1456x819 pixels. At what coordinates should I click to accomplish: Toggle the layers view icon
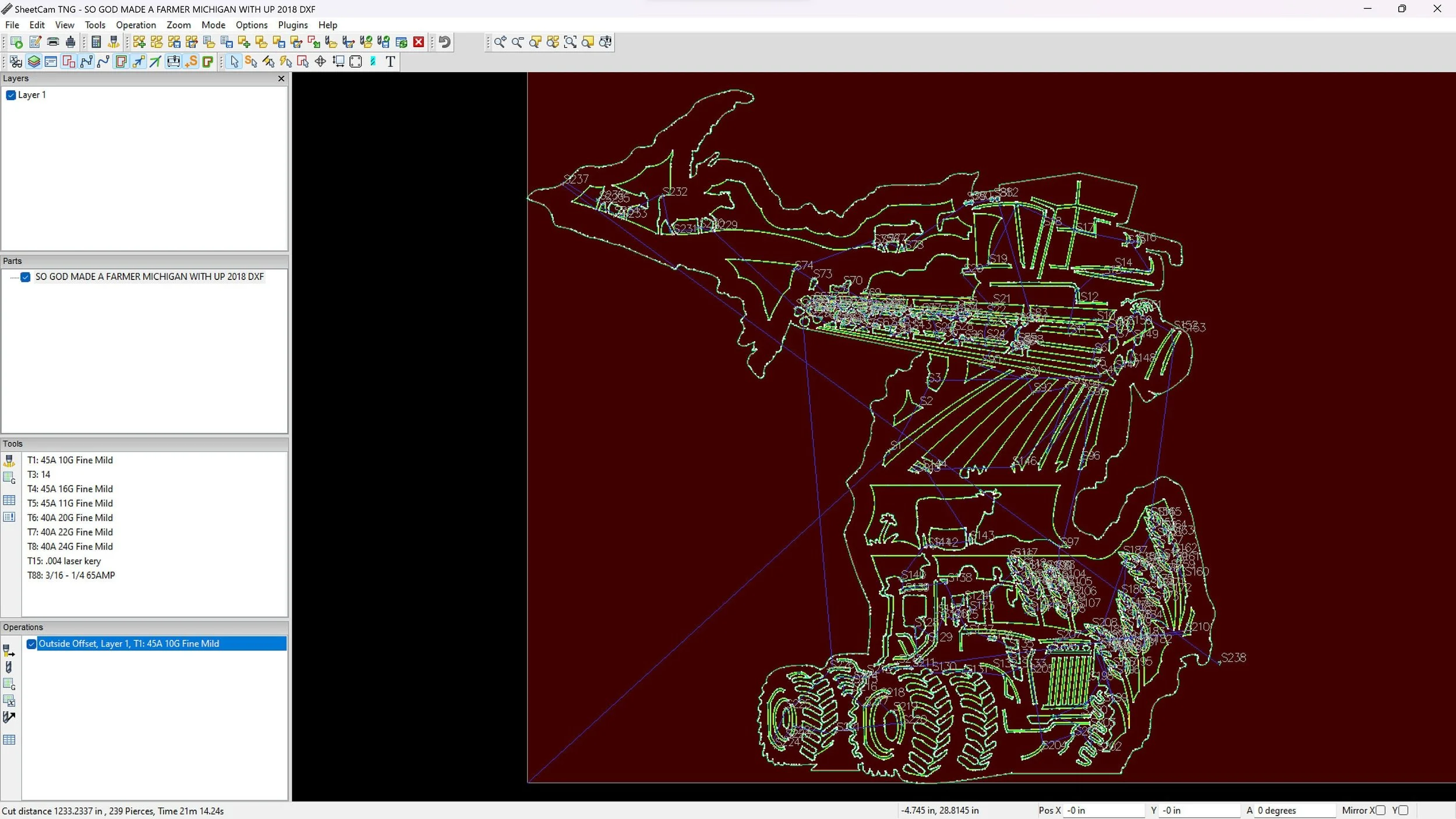34,62
